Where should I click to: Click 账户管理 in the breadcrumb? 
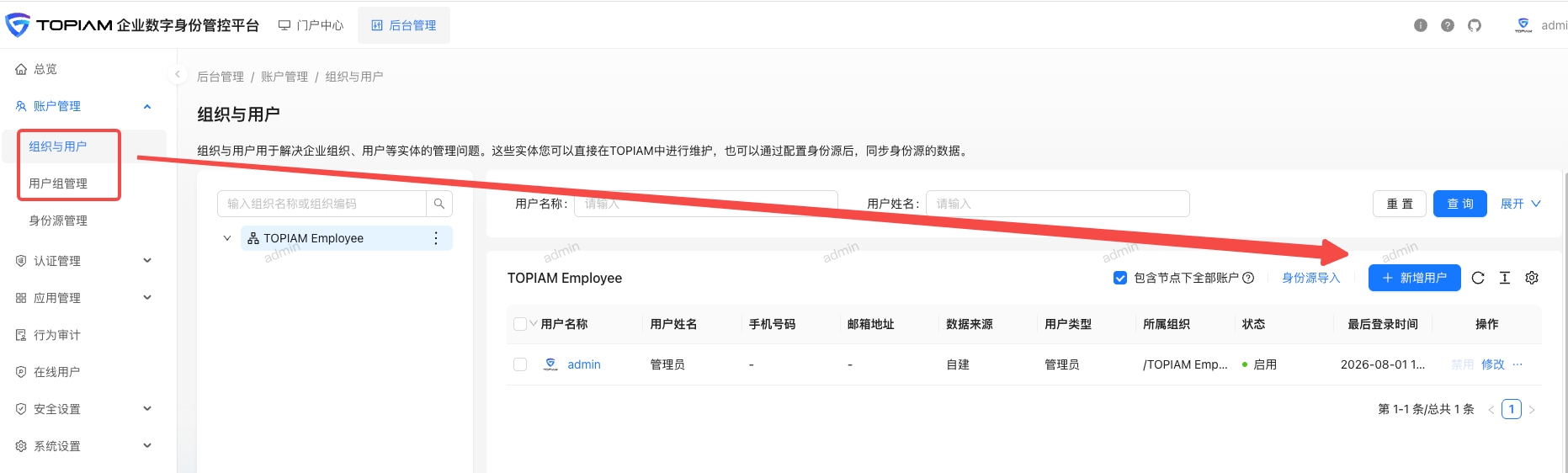point(284,77)
